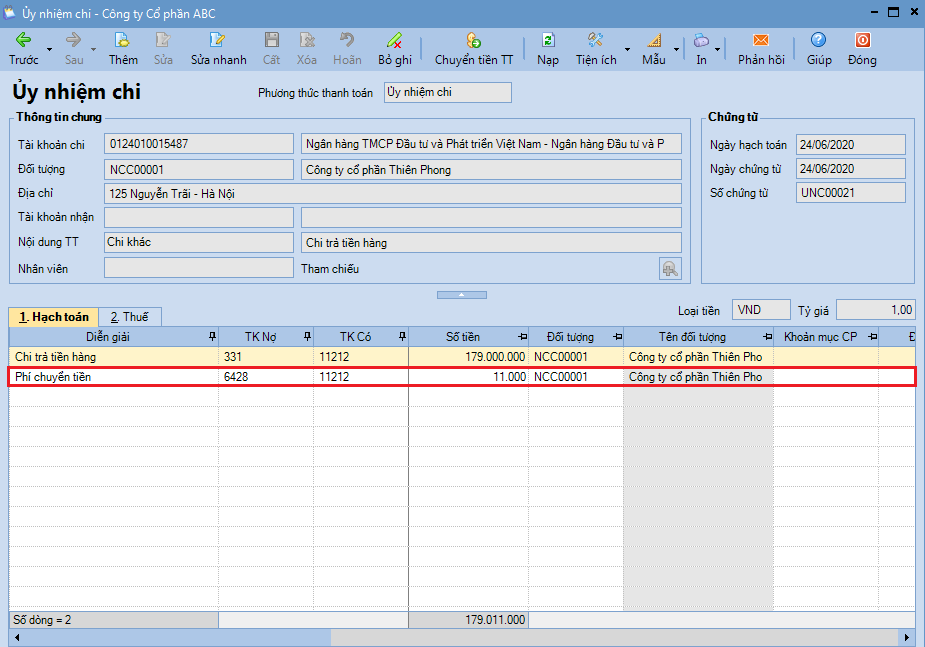
Task: Click the horizontal scrollbar left arrow
Action: [x=17, y=637]
